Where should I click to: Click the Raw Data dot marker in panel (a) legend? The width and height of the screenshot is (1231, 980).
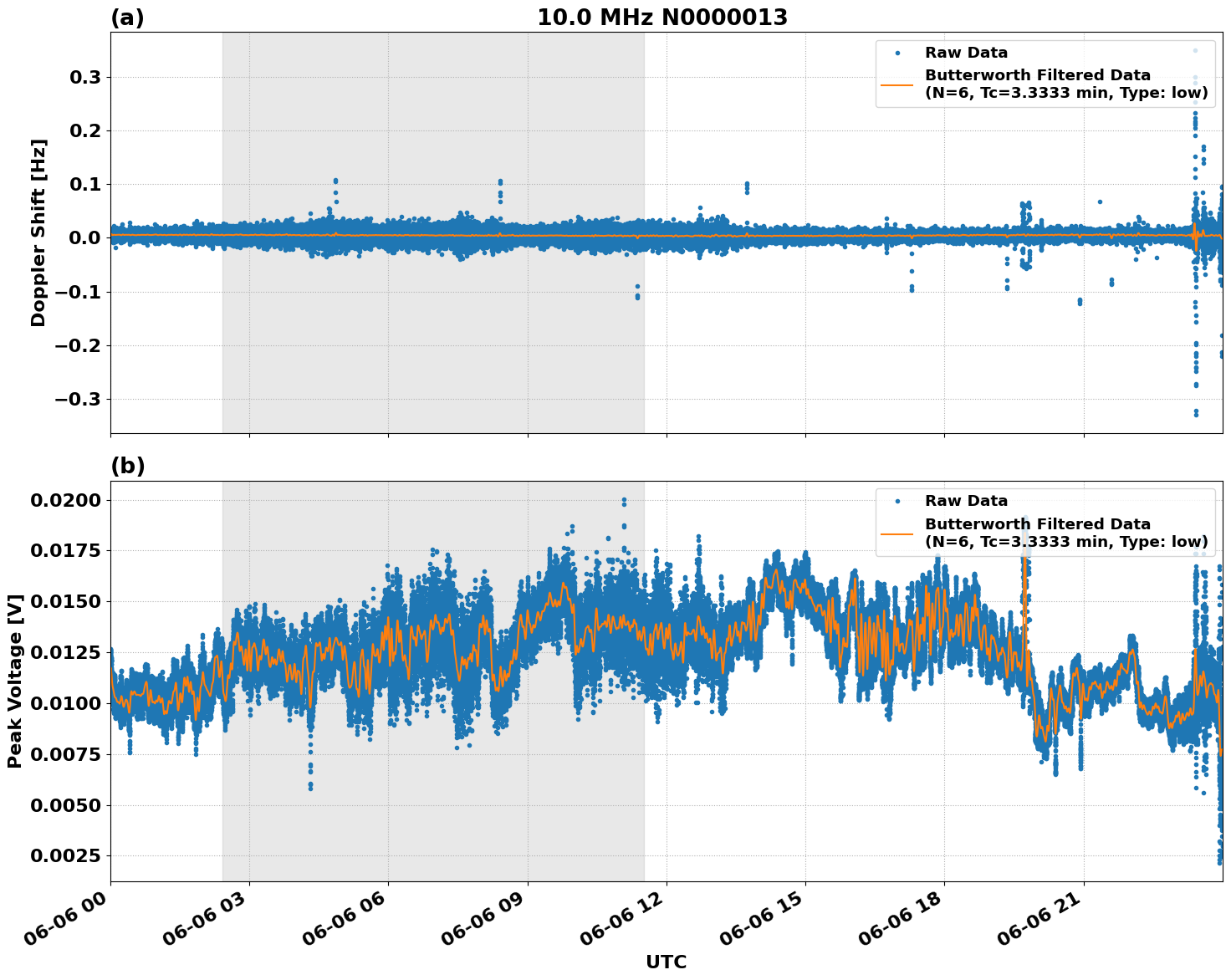click(x=897, y=53)
